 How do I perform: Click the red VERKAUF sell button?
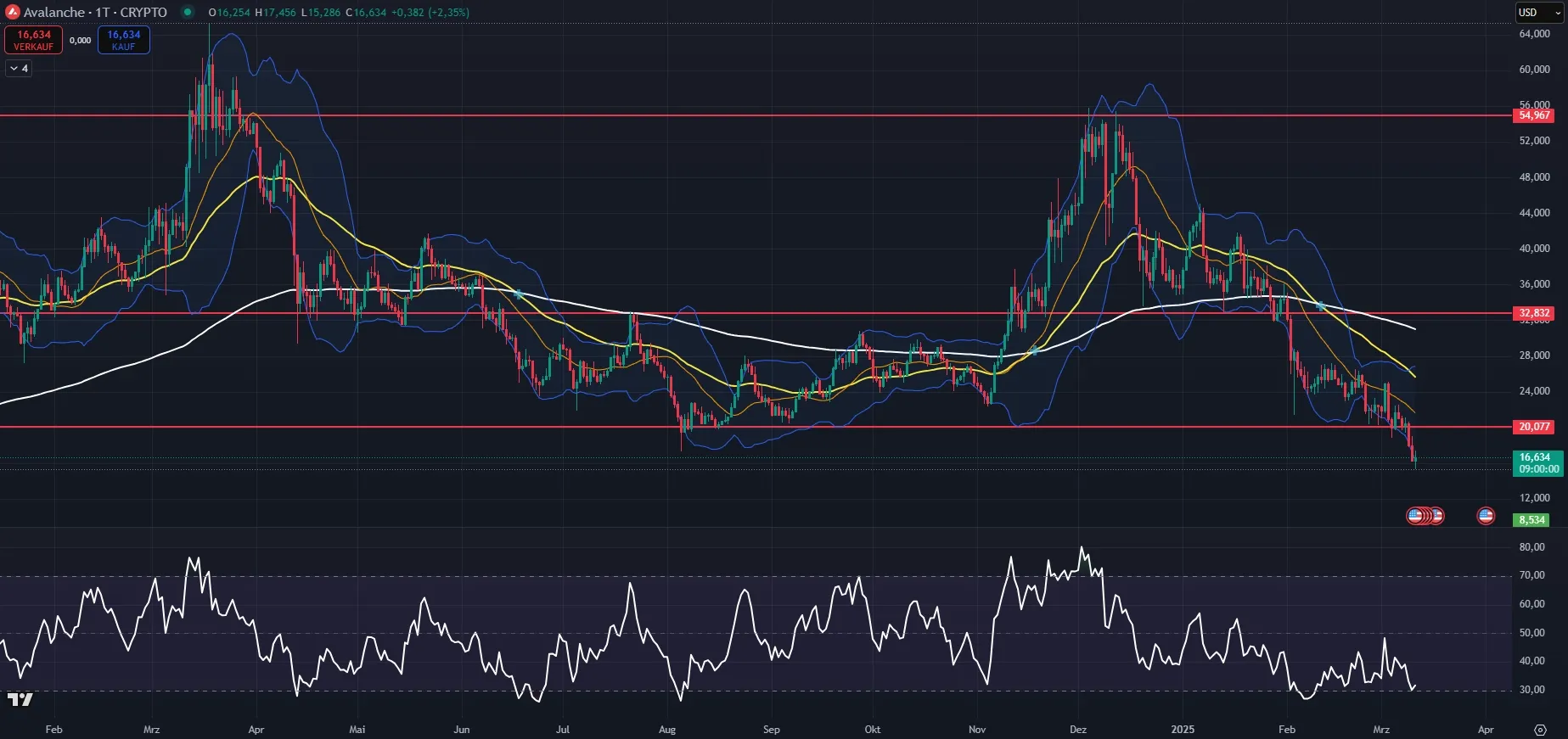(34, 40)
